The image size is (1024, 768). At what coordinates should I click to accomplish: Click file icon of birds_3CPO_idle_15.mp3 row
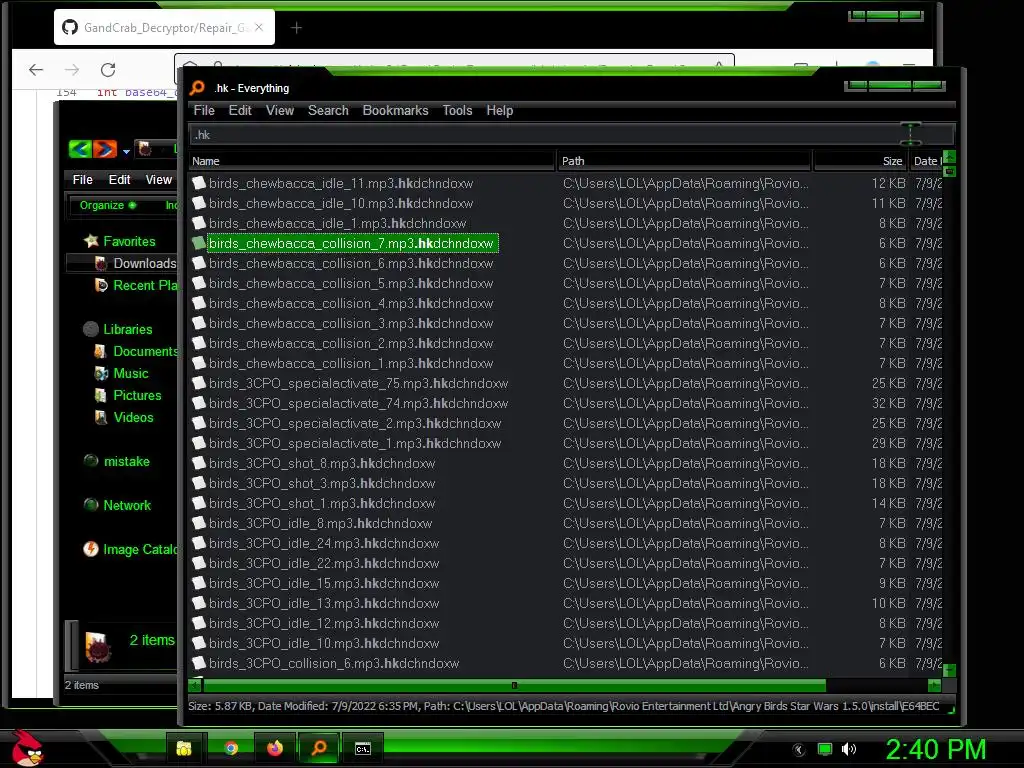click(x=199, y=583)
